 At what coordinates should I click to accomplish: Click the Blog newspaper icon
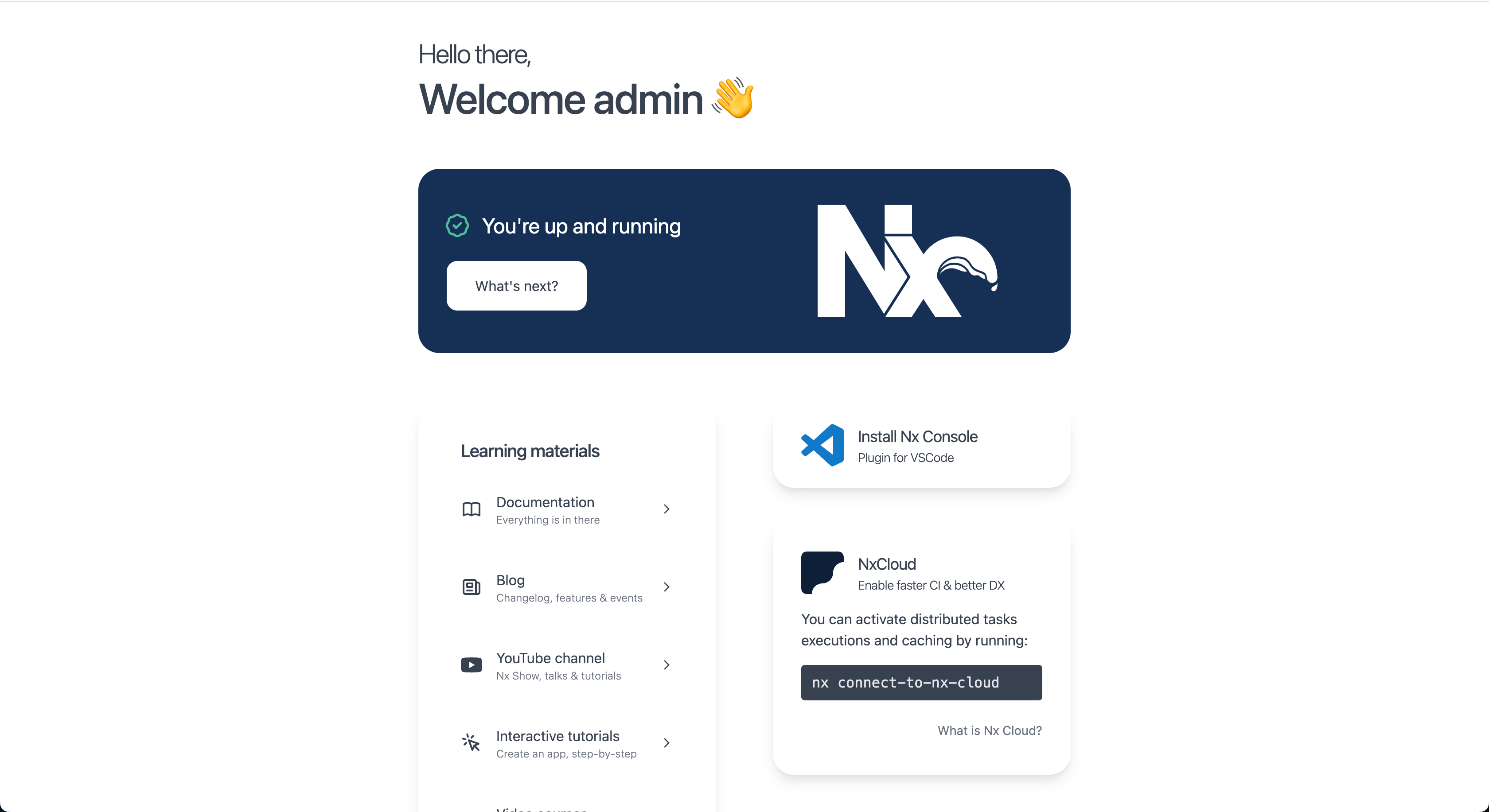471,587
